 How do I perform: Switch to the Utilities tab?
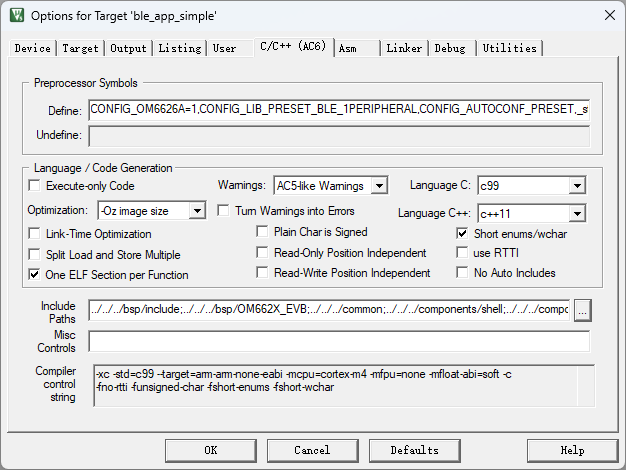point(509,48)
